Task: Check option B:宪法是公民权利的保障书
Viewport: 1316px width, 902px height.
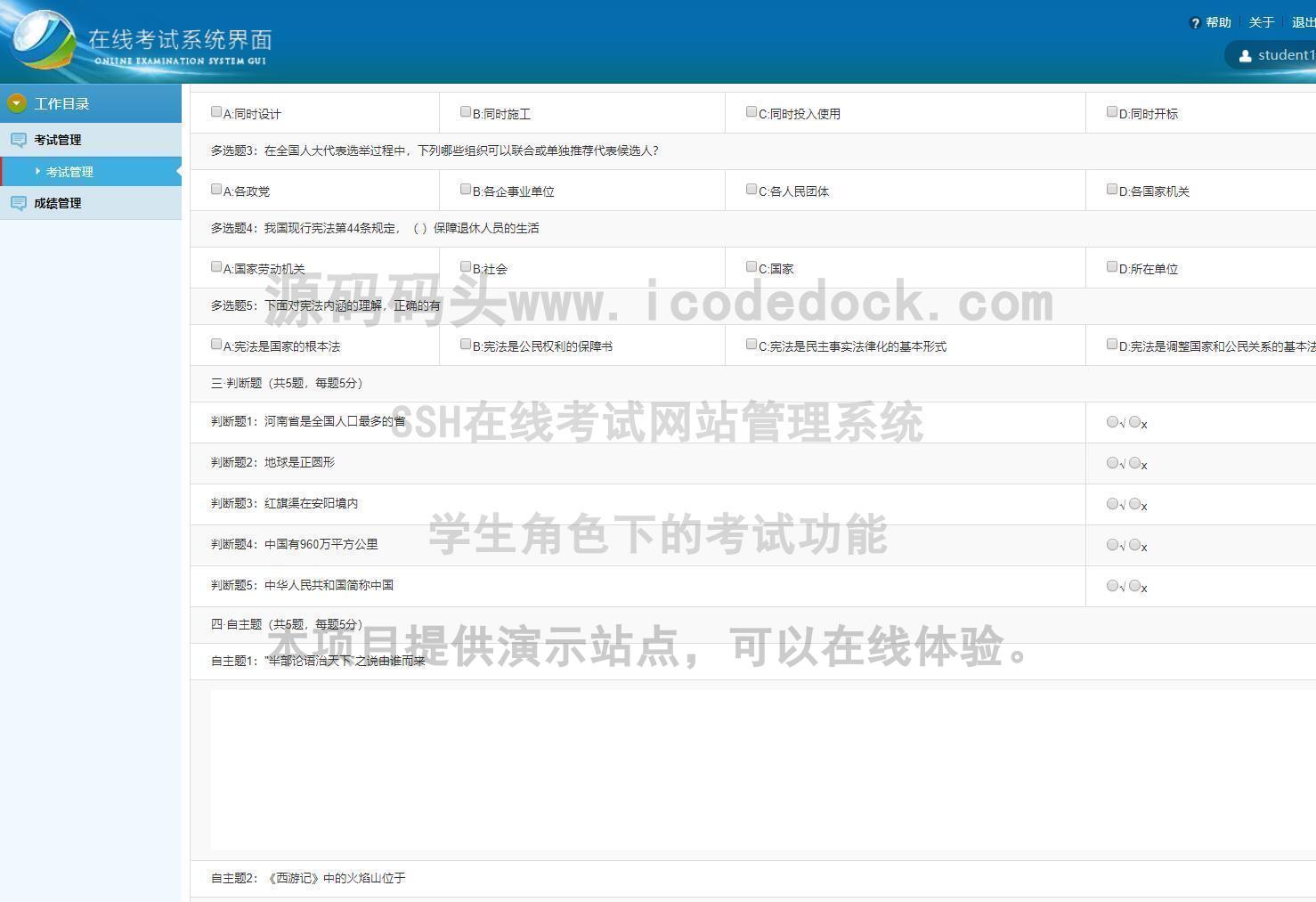Action: point(466,344)
